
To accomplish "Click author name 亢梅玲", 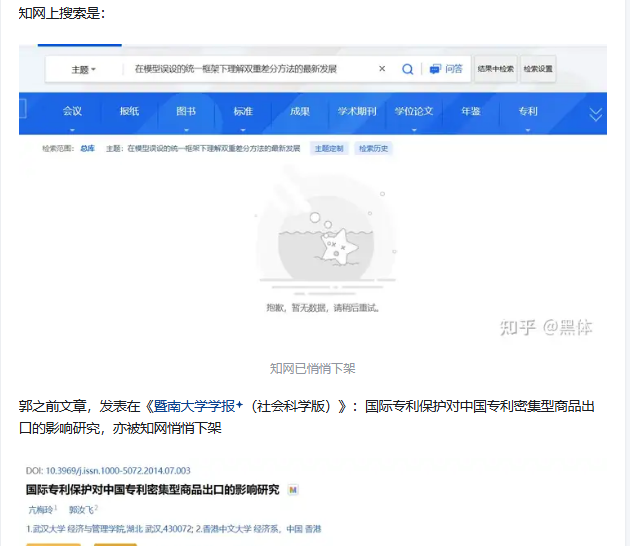I will click(x=41, y=510).
